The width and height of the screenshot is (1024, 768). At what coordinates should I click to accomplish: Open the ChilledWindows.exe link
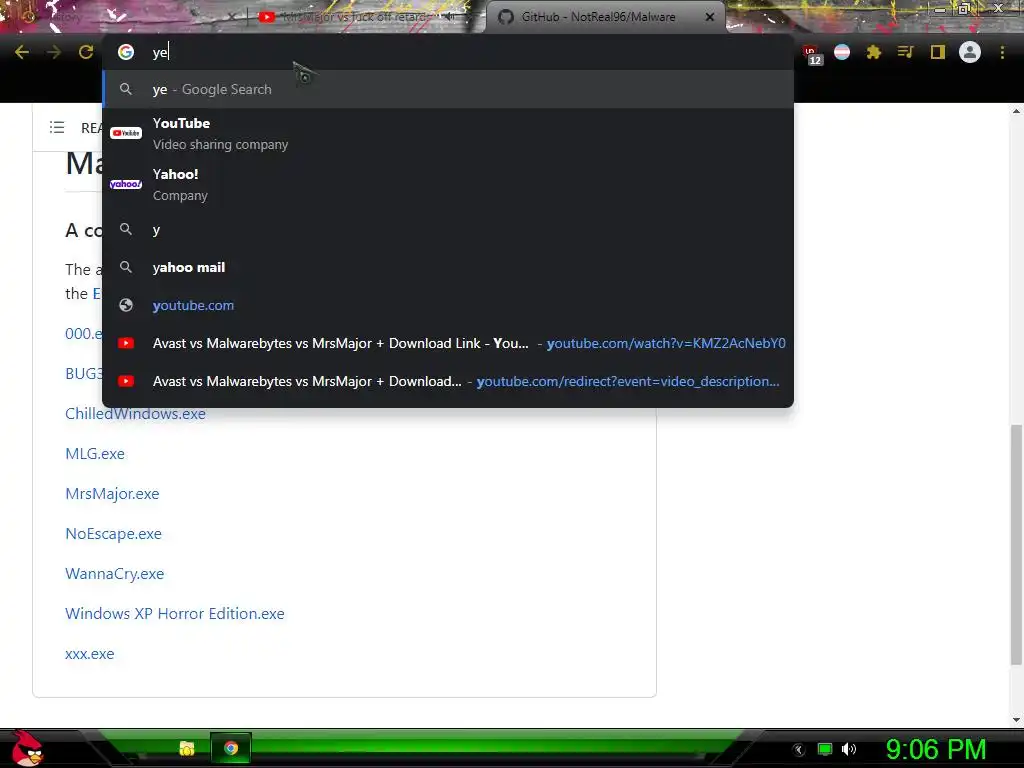point(135,413)
